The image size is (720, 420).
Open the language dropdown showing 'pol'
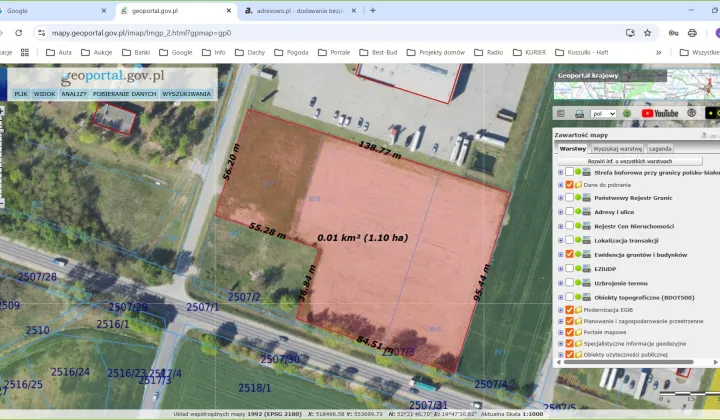click(604, 113)
